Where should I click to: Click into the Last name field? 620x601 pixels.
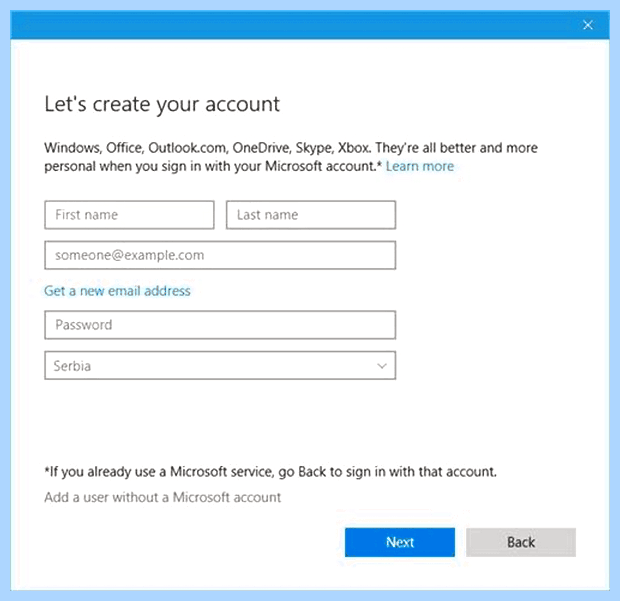point(311,215)
